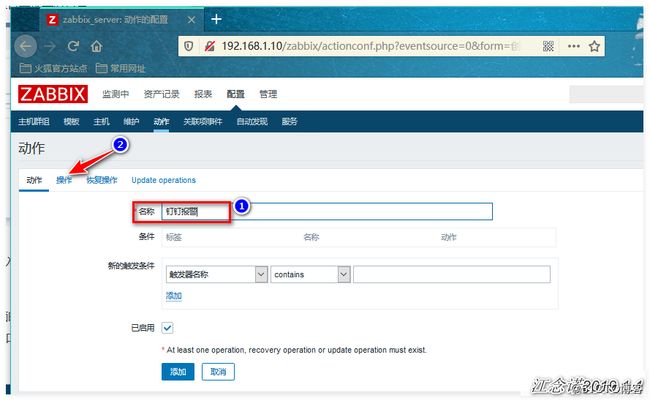650x401 pixels.
Task: Go to the browser home page icon
Action: (96, 46)
